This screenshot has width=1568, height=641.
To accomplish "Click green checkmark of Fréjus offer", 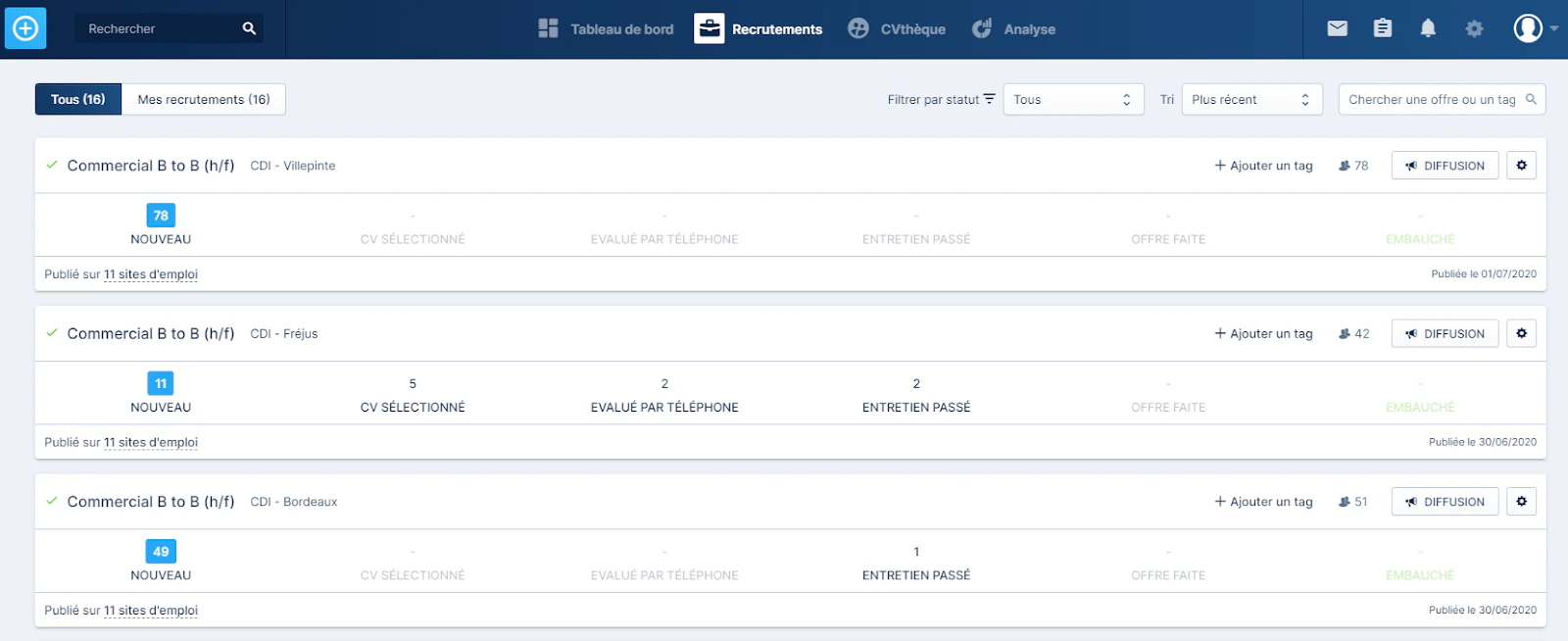I will click(52, 332).
